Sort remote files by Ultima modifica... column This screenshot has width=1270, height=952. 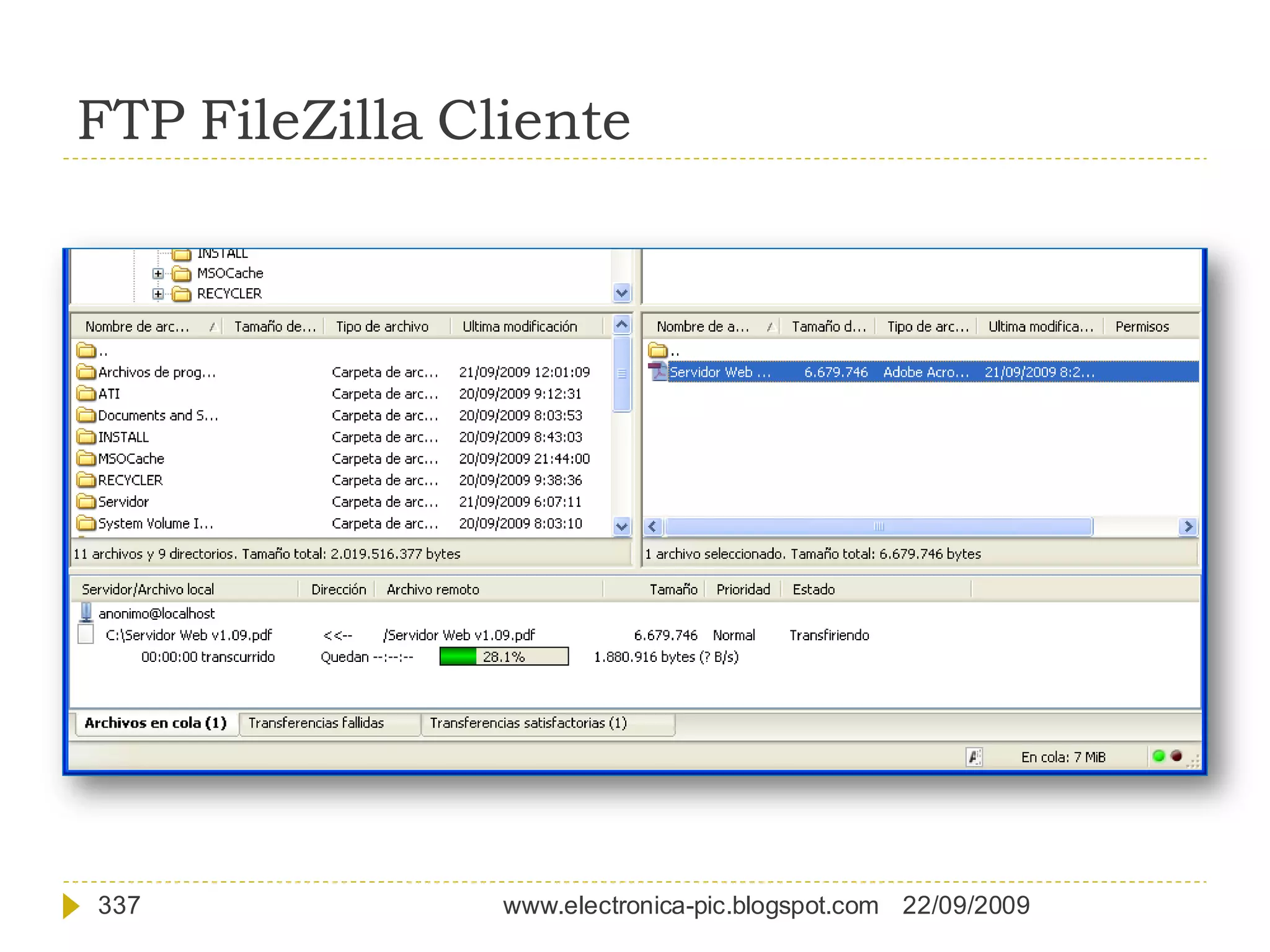(1041, 327)
